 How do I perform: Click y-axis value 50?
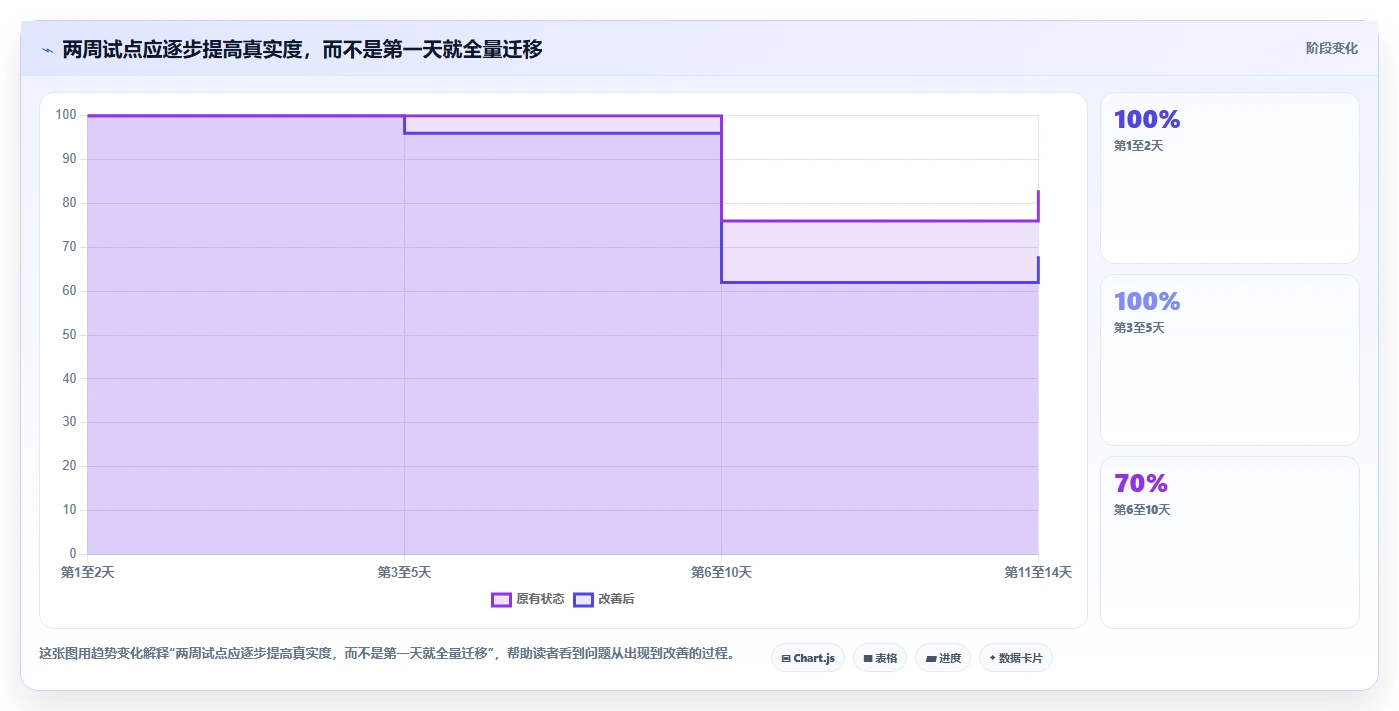[69, 335]
